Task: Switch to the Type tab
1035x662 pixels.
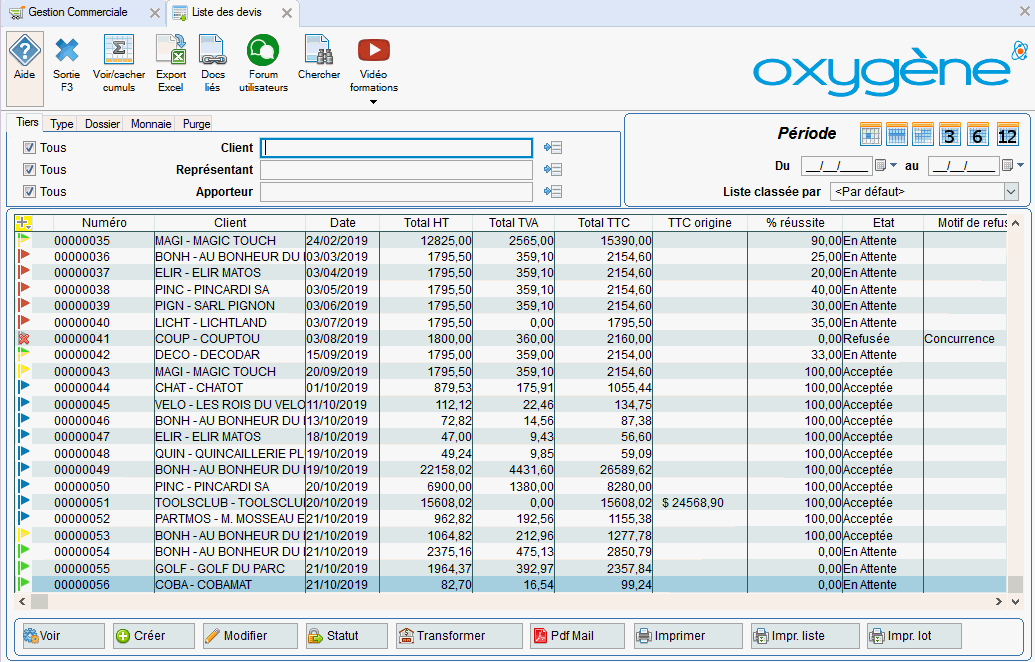Action: [x=62, y=123]
